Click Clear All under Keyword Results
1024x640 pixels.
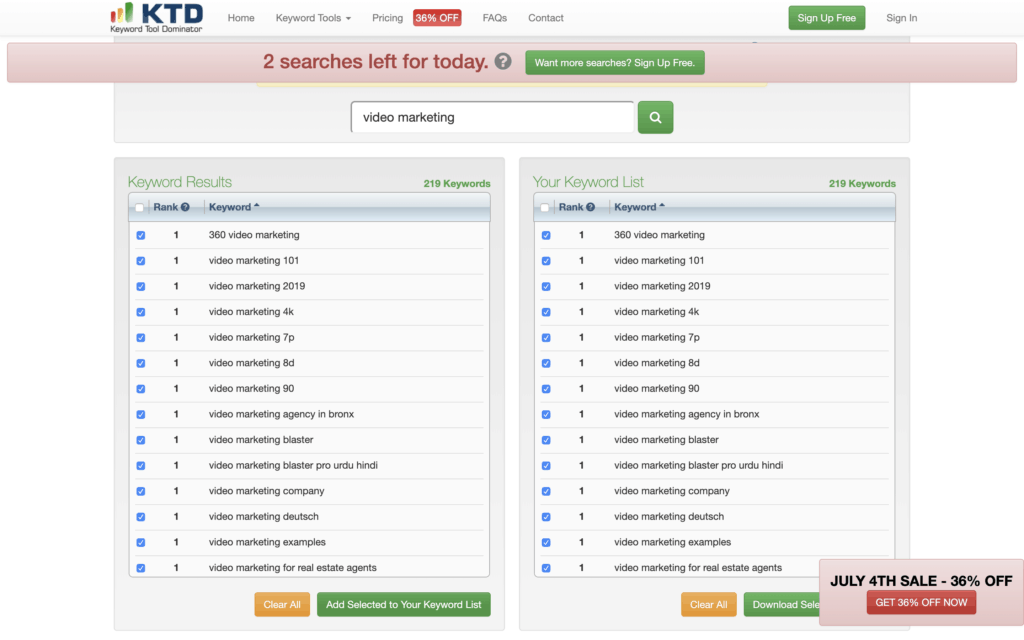(281, 605)
